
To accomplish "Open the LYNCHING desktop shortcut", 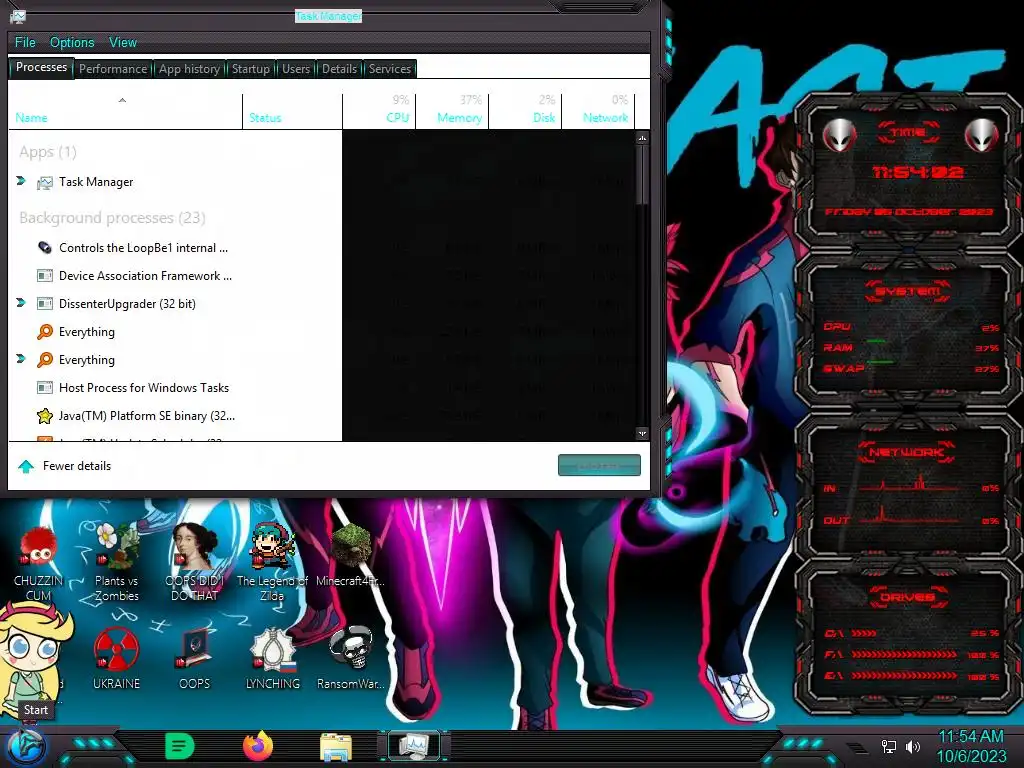I will (x=272, y=658).
